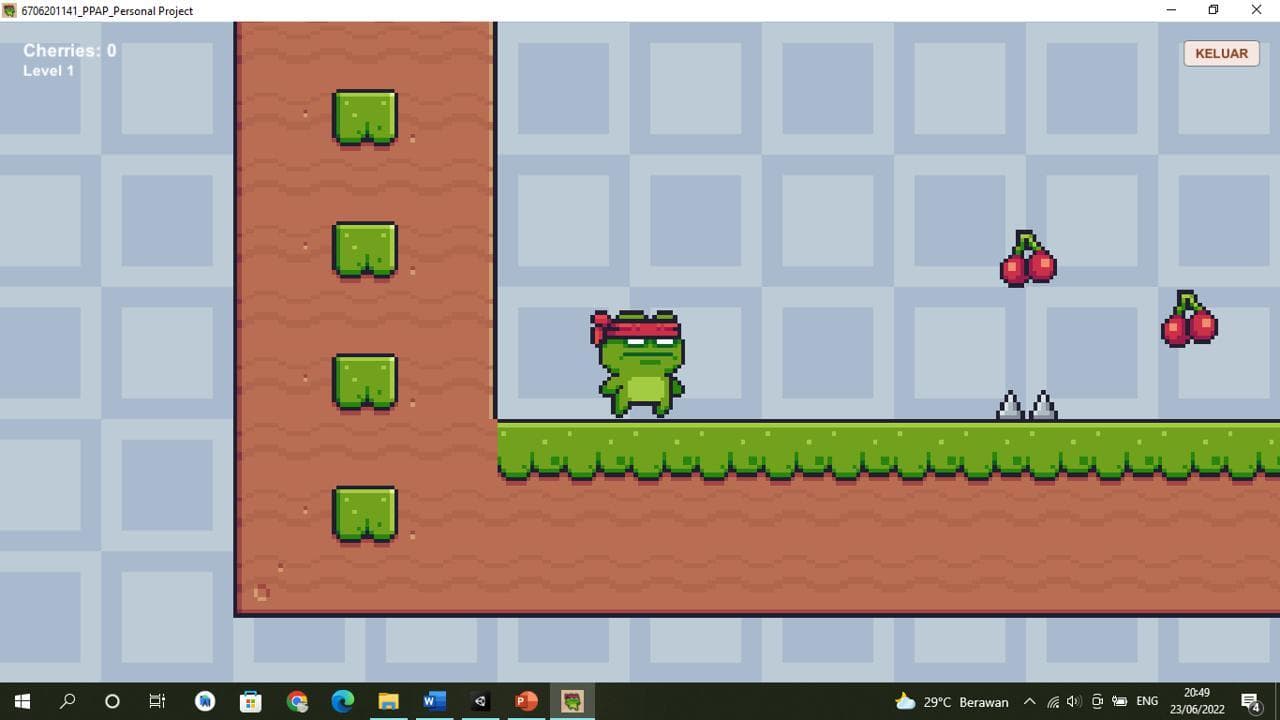Image resolution: width=1280 pixels, height=720 pixels.
Task: Open the notification center icon
Action: pos(1251,702)
